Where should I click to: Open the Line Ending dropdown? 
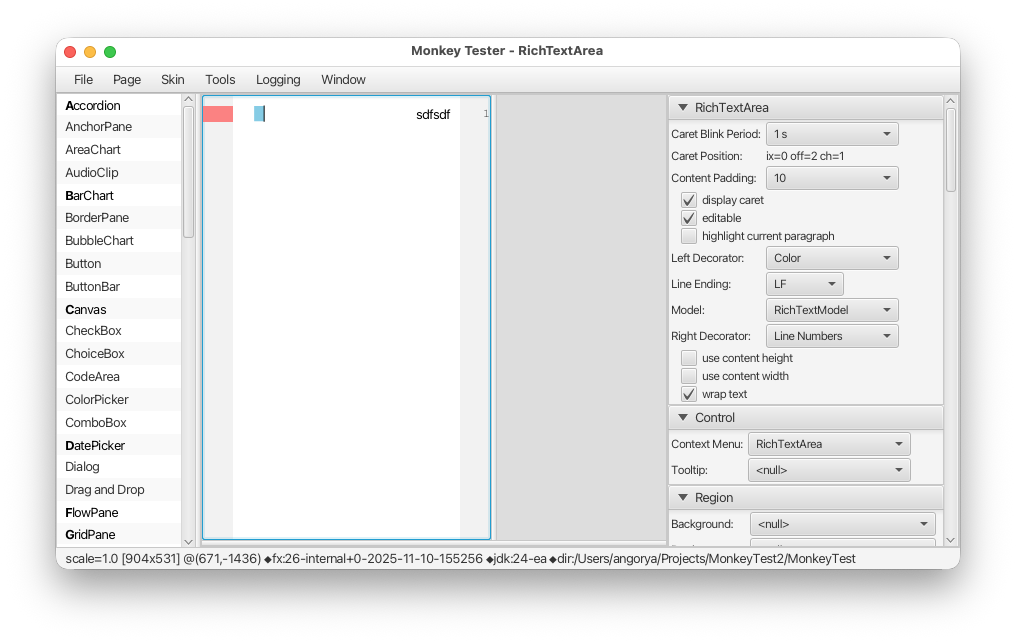[804, 284]
